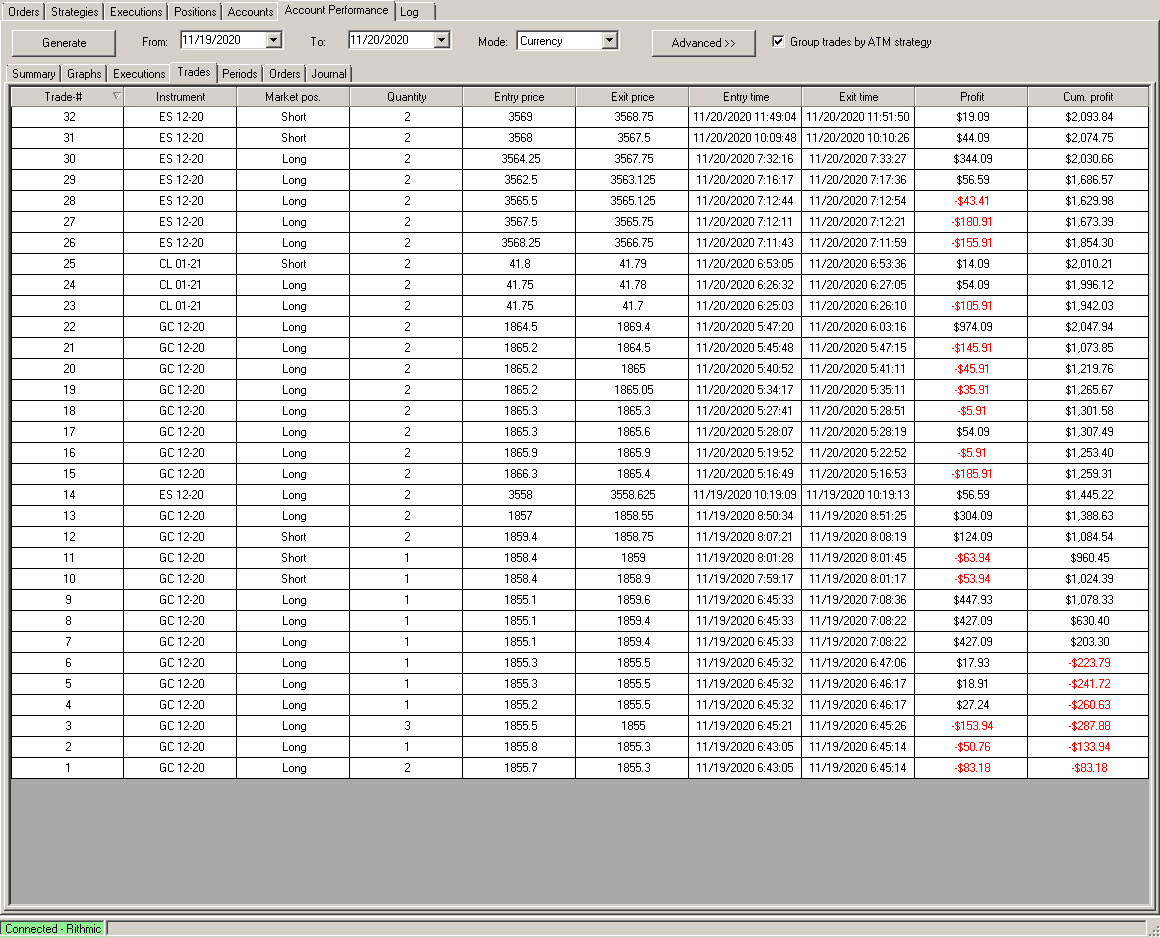This screenshot has height=938, width=1160.
Task: Sort by Exit price column header
Action: pos(633,97)
